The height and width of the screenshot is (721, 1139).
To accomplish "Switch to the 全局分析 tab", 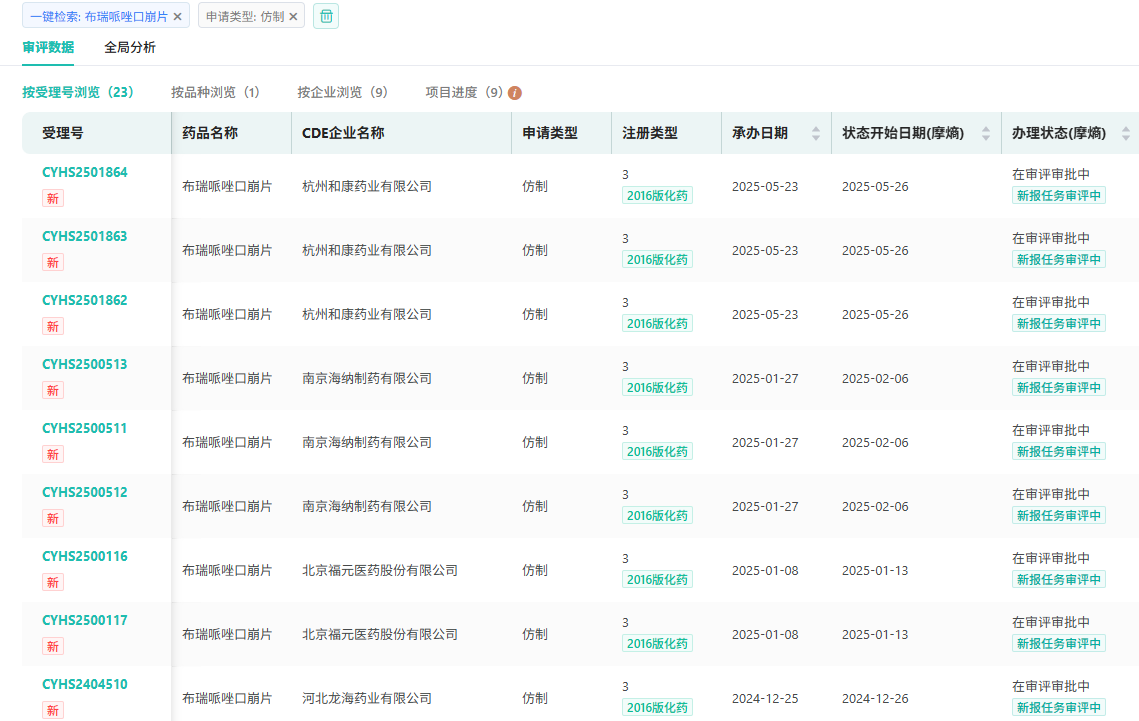I will coord(130,47).
